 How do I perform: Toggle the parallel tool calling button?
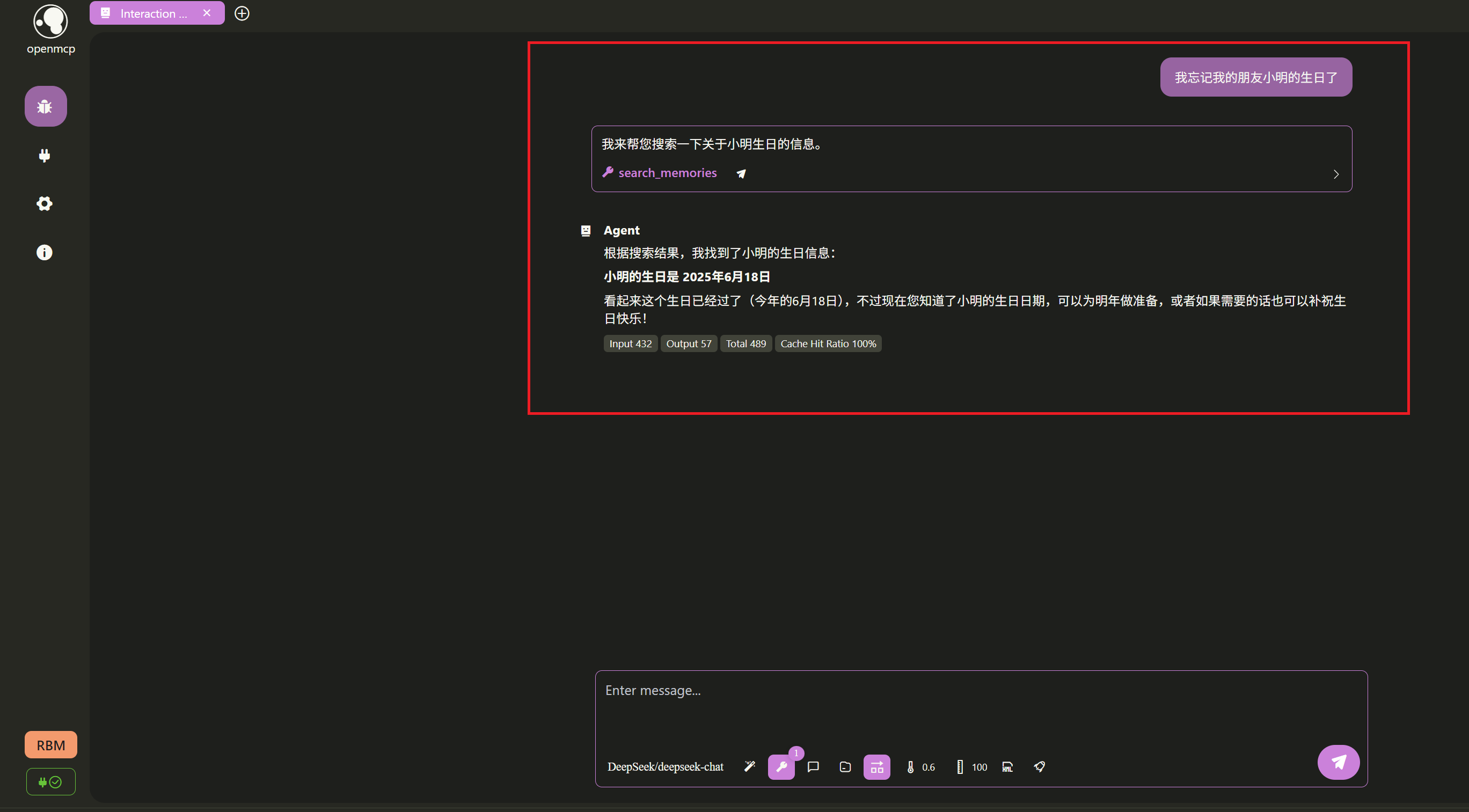876,766
